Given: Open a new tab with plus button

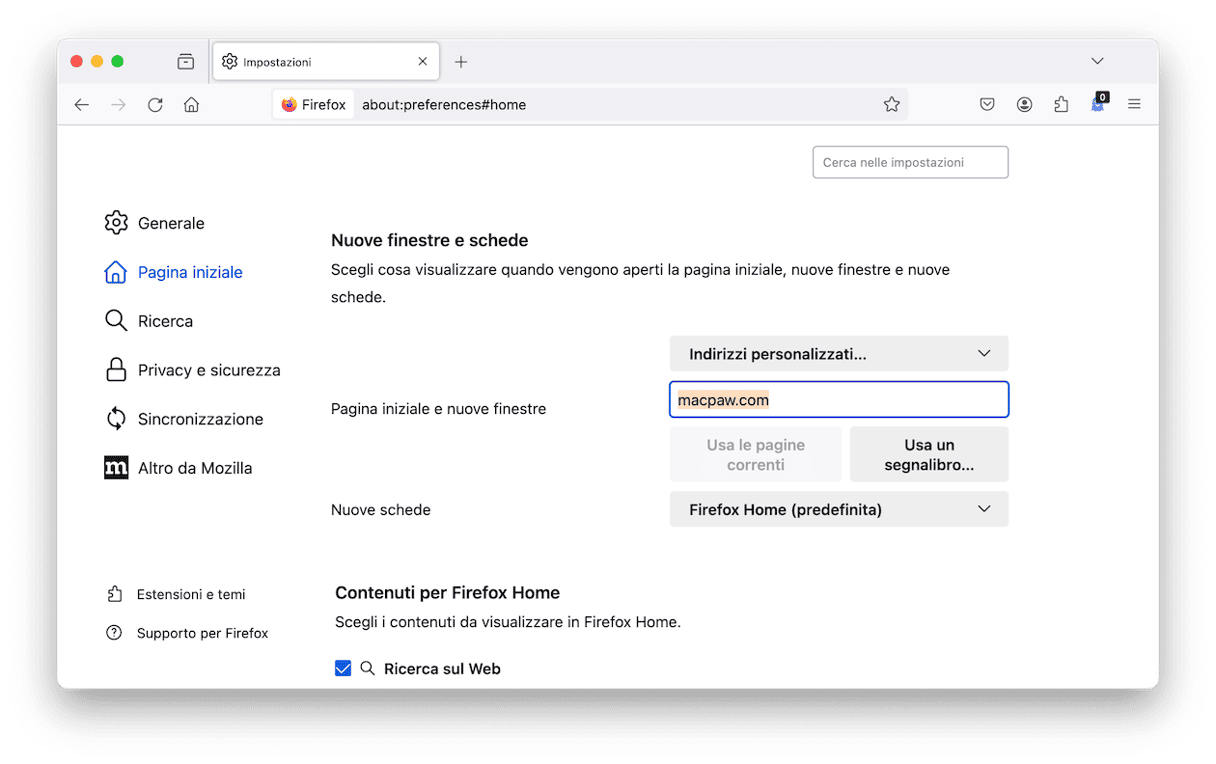Looking at the screenshot, I should 461,62.
